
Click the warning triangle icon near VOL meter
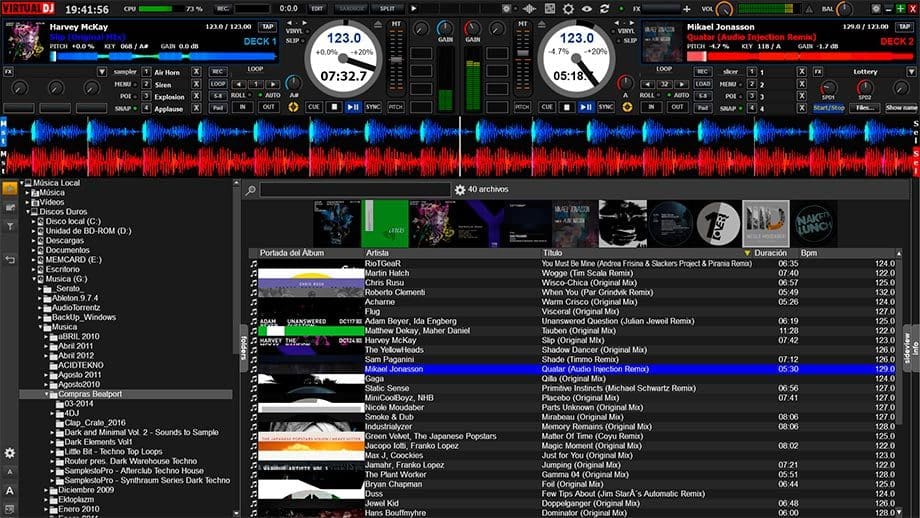(x=809, y=9)
